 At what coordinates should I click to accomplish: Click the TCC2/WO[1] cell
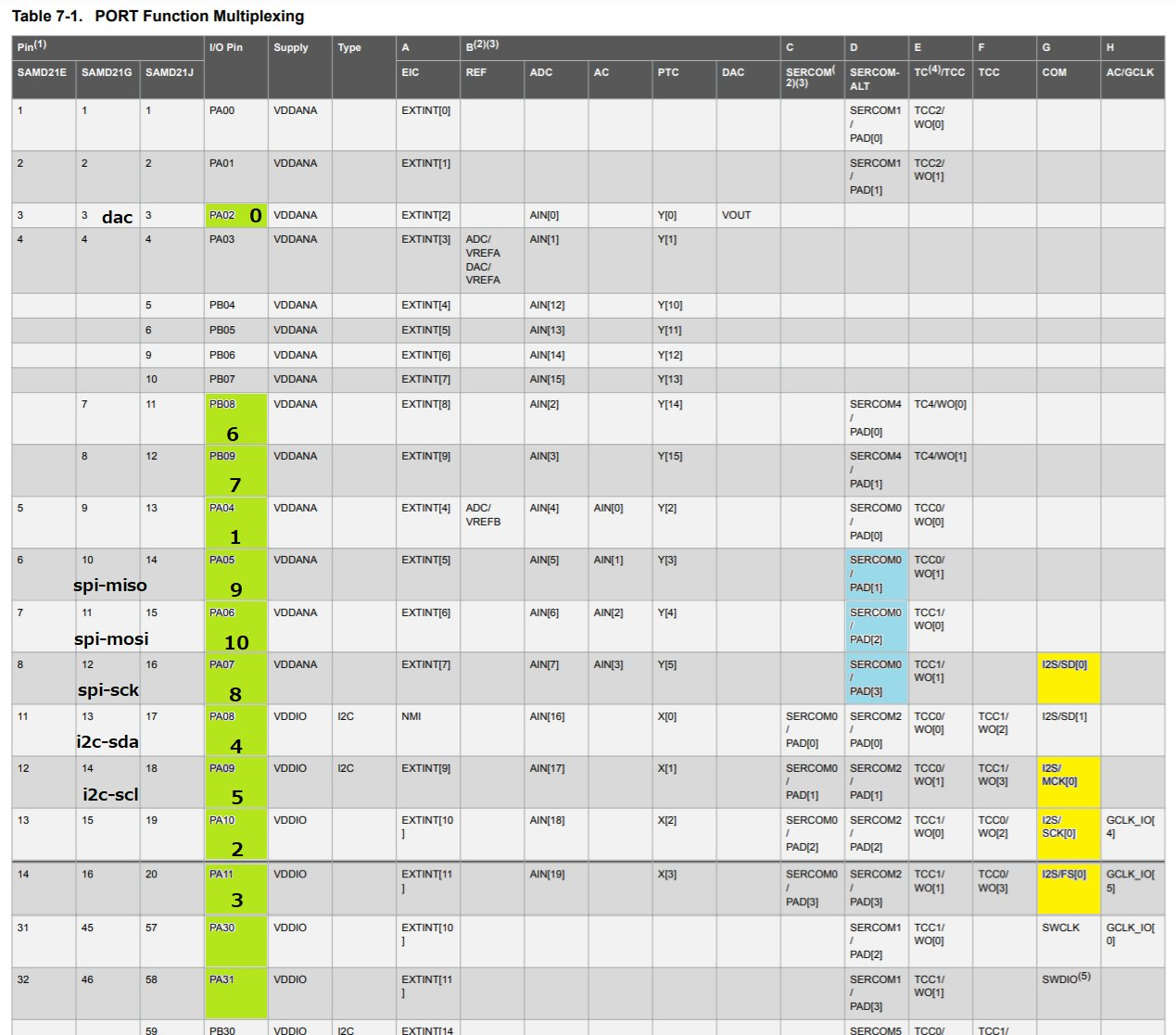pyautogui.click(x=940, y=177)
